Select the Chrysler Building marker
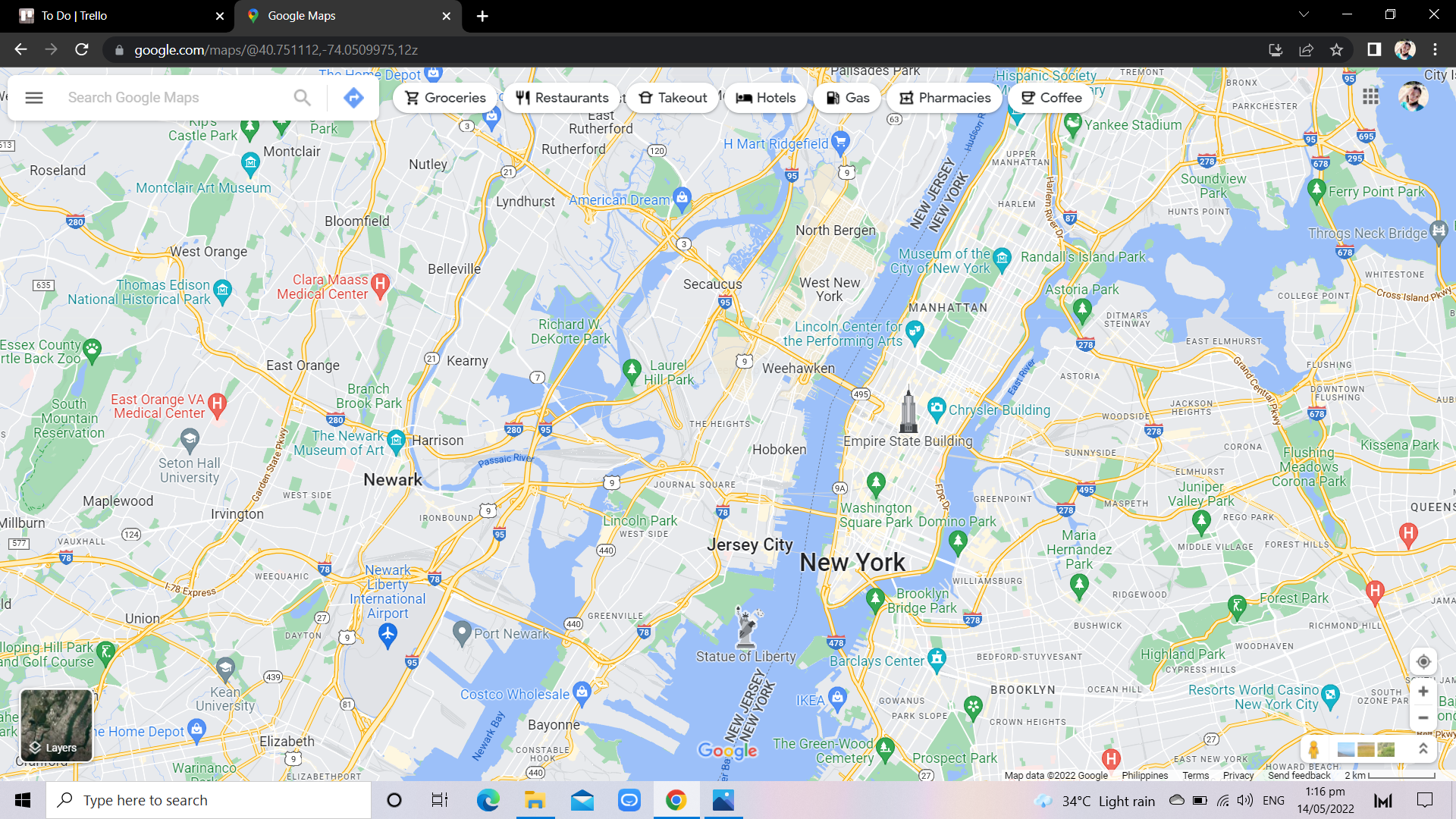The height and width of the screenshot is (819, 1456). point(937,409)
